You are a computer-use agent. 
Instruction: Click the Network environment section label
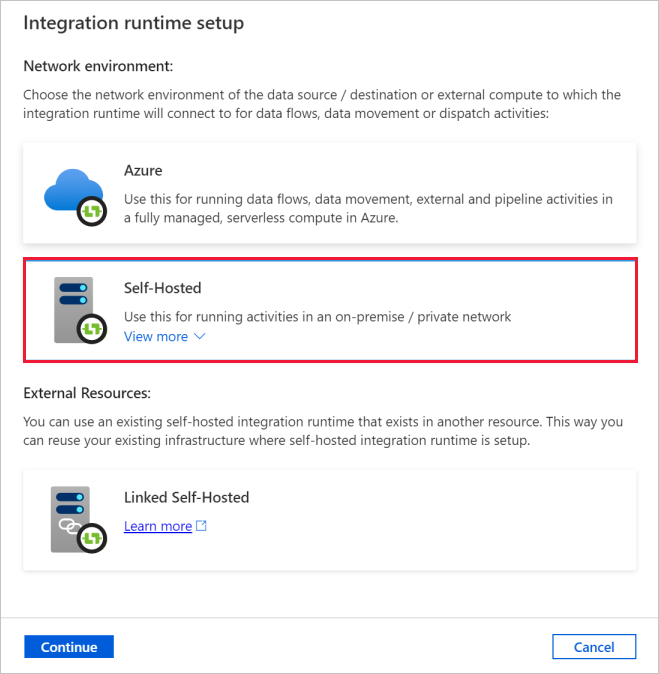pos(99,66)
